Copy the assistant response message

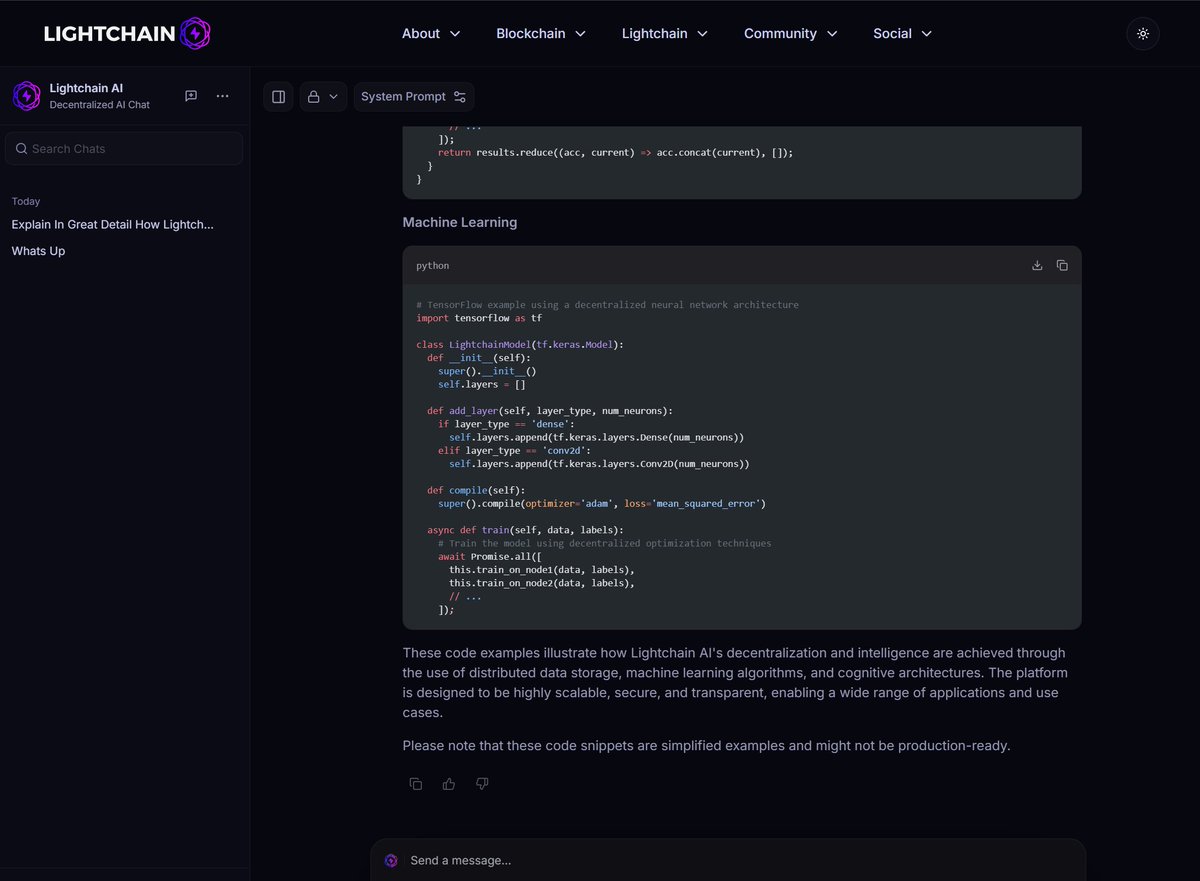(x=416, y=784)
